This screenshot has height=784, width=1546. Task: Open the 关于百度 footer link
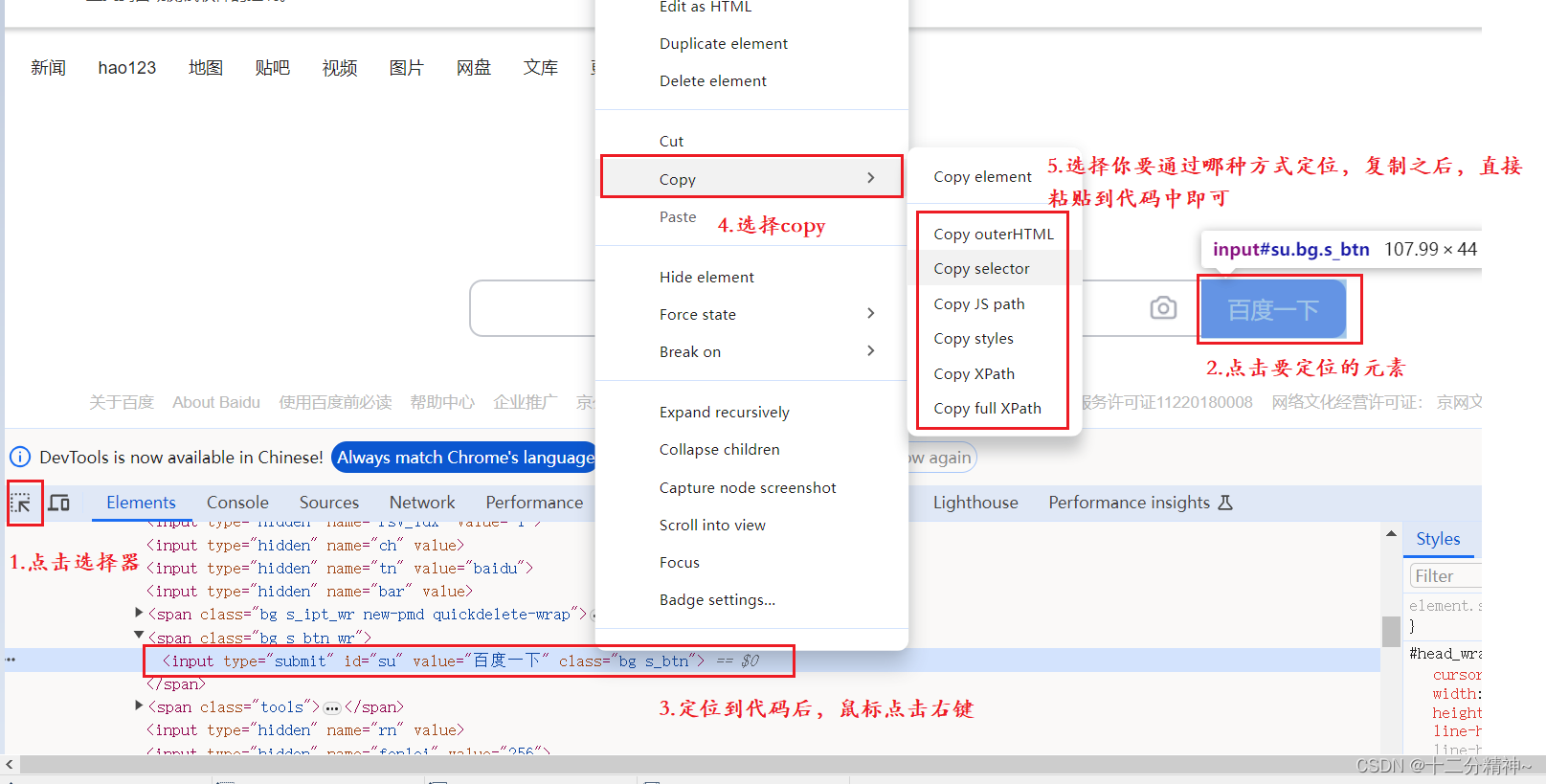(x=122, y=402)
